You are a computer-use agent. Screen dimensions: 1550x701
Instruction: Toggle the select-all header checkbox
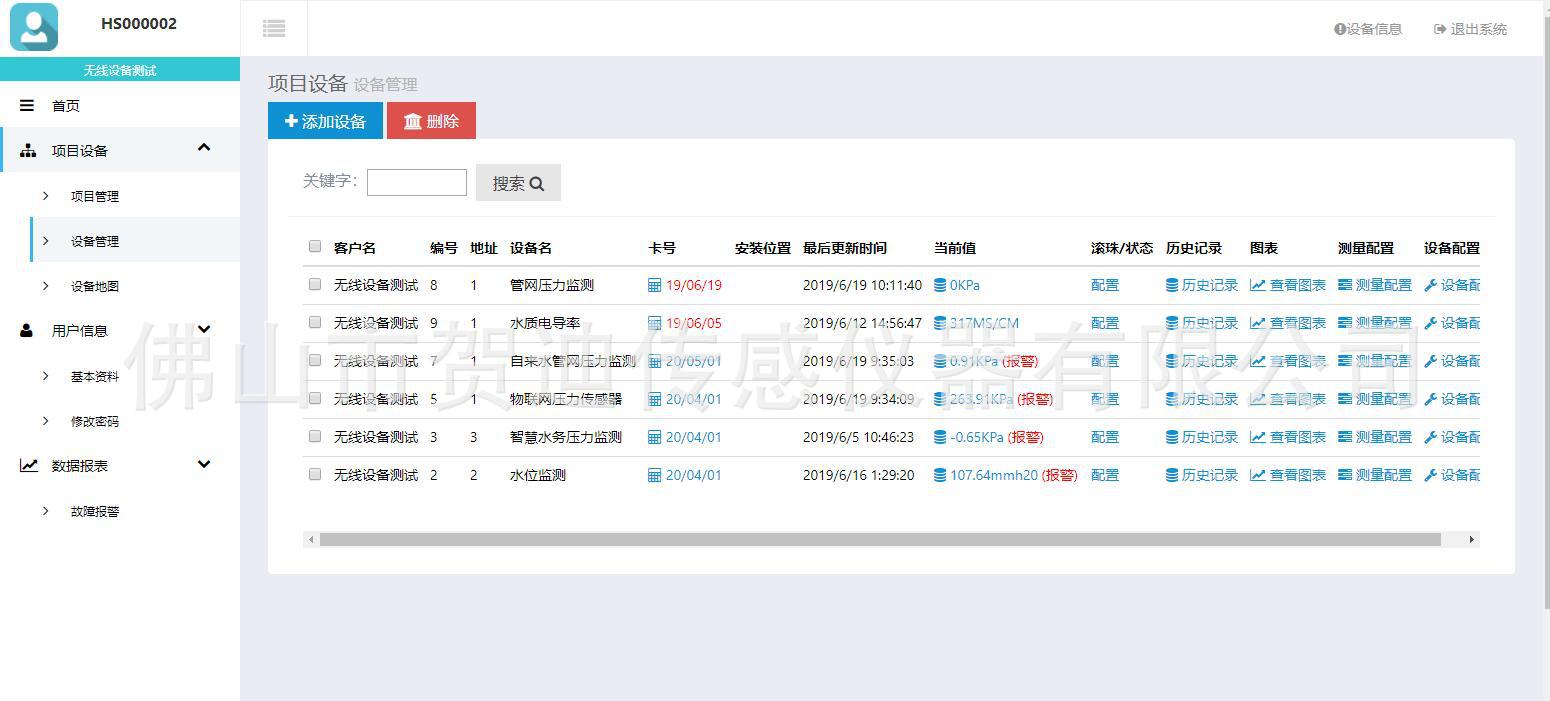(x=315, y=246)
